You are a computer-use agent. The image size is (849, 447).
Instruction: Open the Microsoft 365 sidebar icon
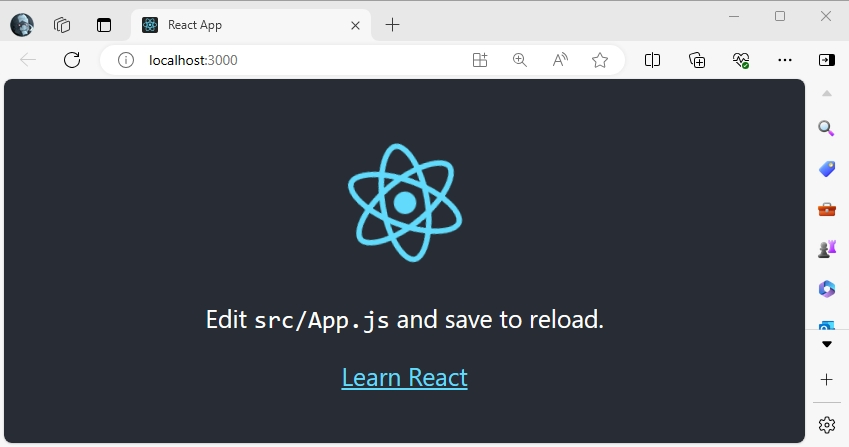tap(827, 289)
